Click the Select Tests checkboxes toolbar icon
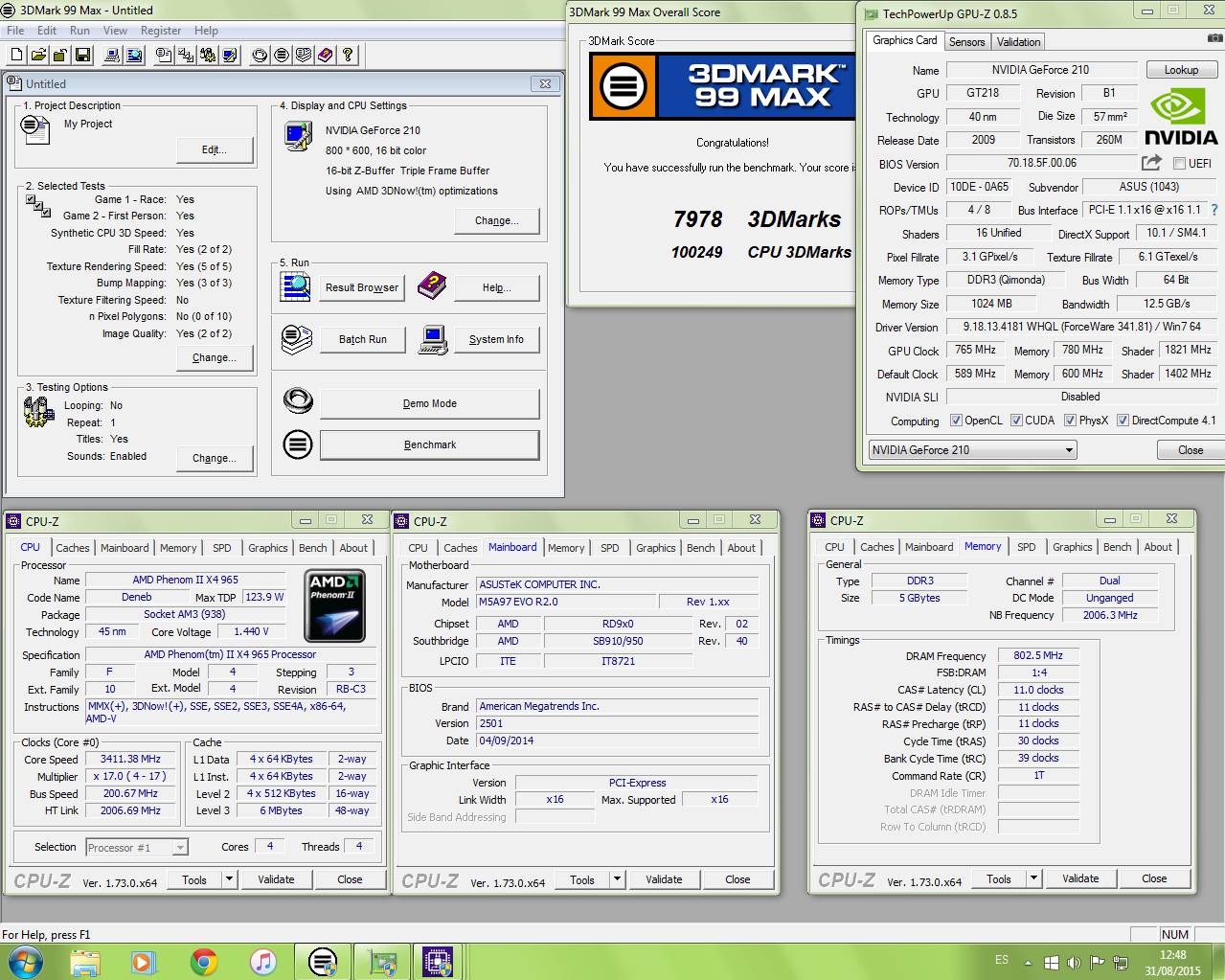The height and width of the screenshot is (980, 1225). coord(186,56)
